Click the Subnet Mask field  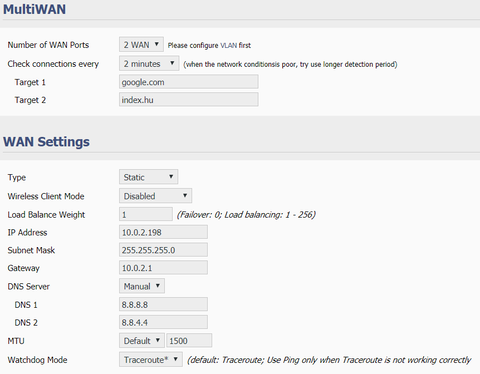tap(163, 250)
